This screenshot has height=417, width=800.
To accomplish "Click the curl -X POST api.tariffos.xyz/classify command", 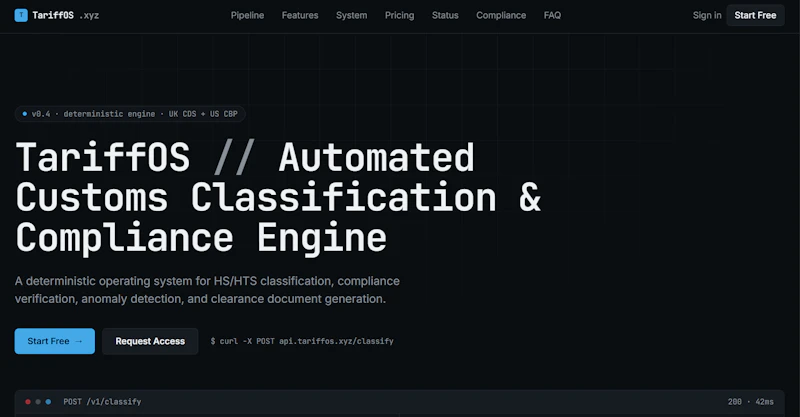I will pos(302,341).
